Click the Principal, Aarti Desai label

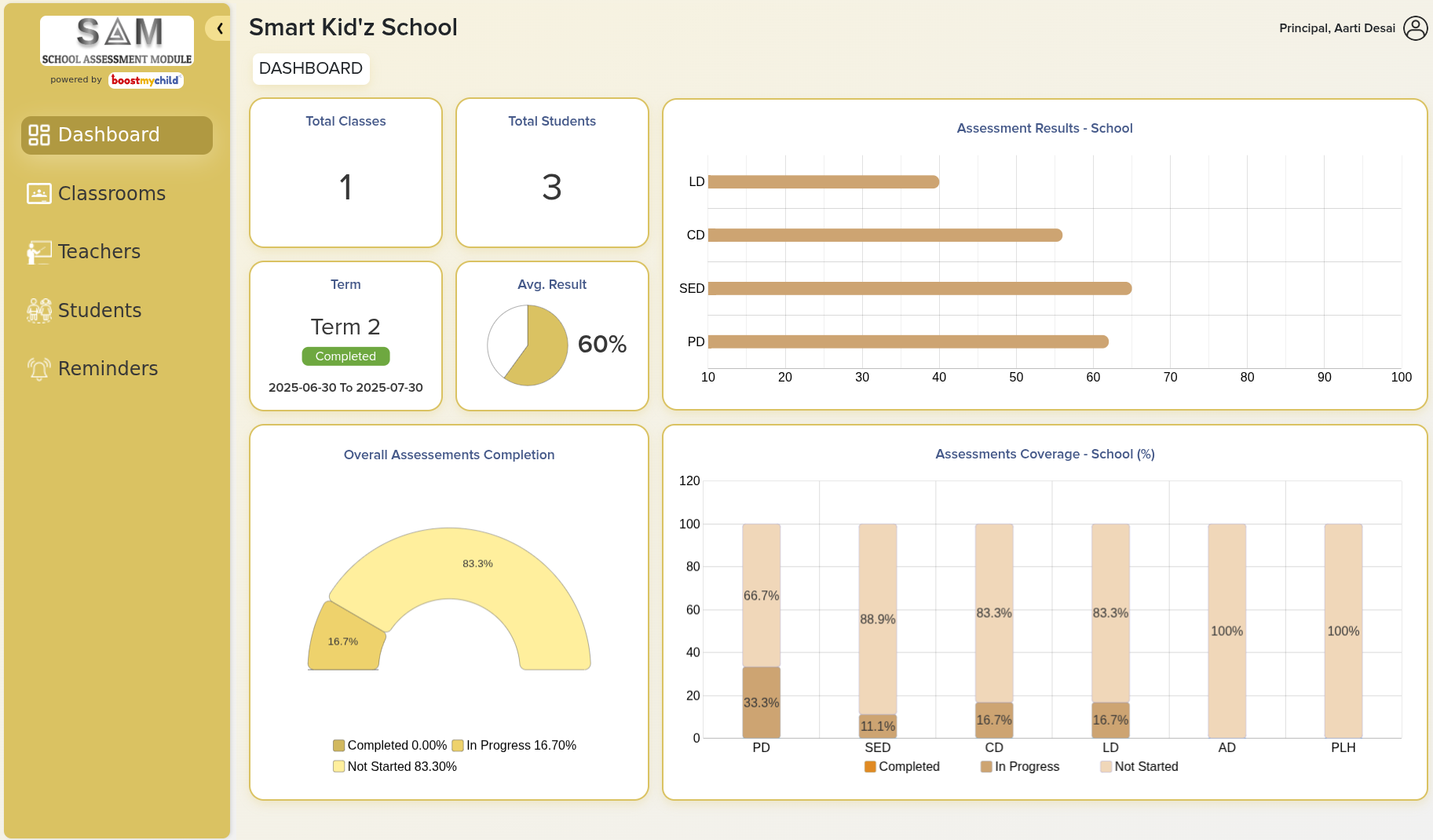[x=1338, y=28]
